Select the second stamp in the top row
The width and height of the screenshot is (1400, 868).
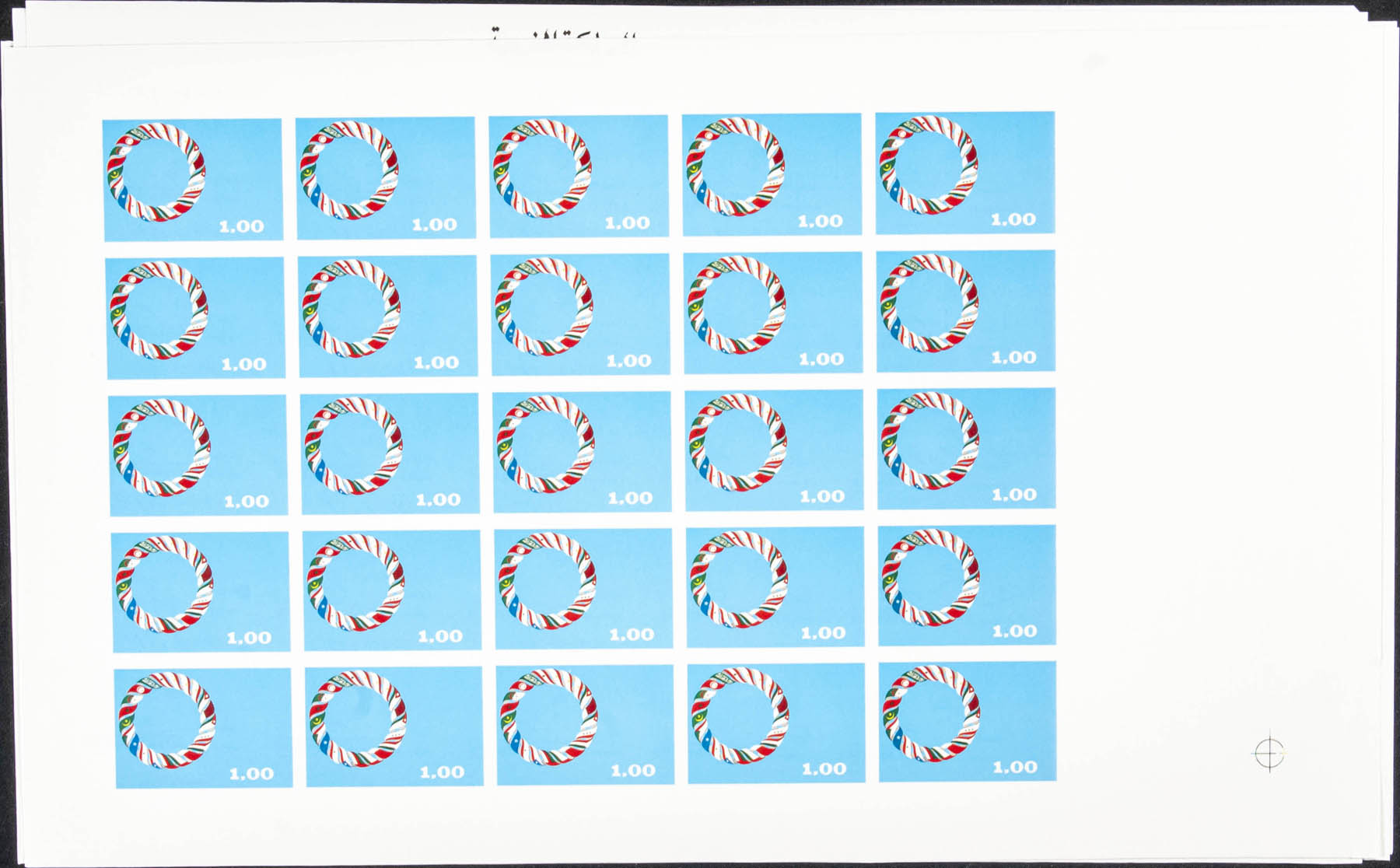point(385,178)
